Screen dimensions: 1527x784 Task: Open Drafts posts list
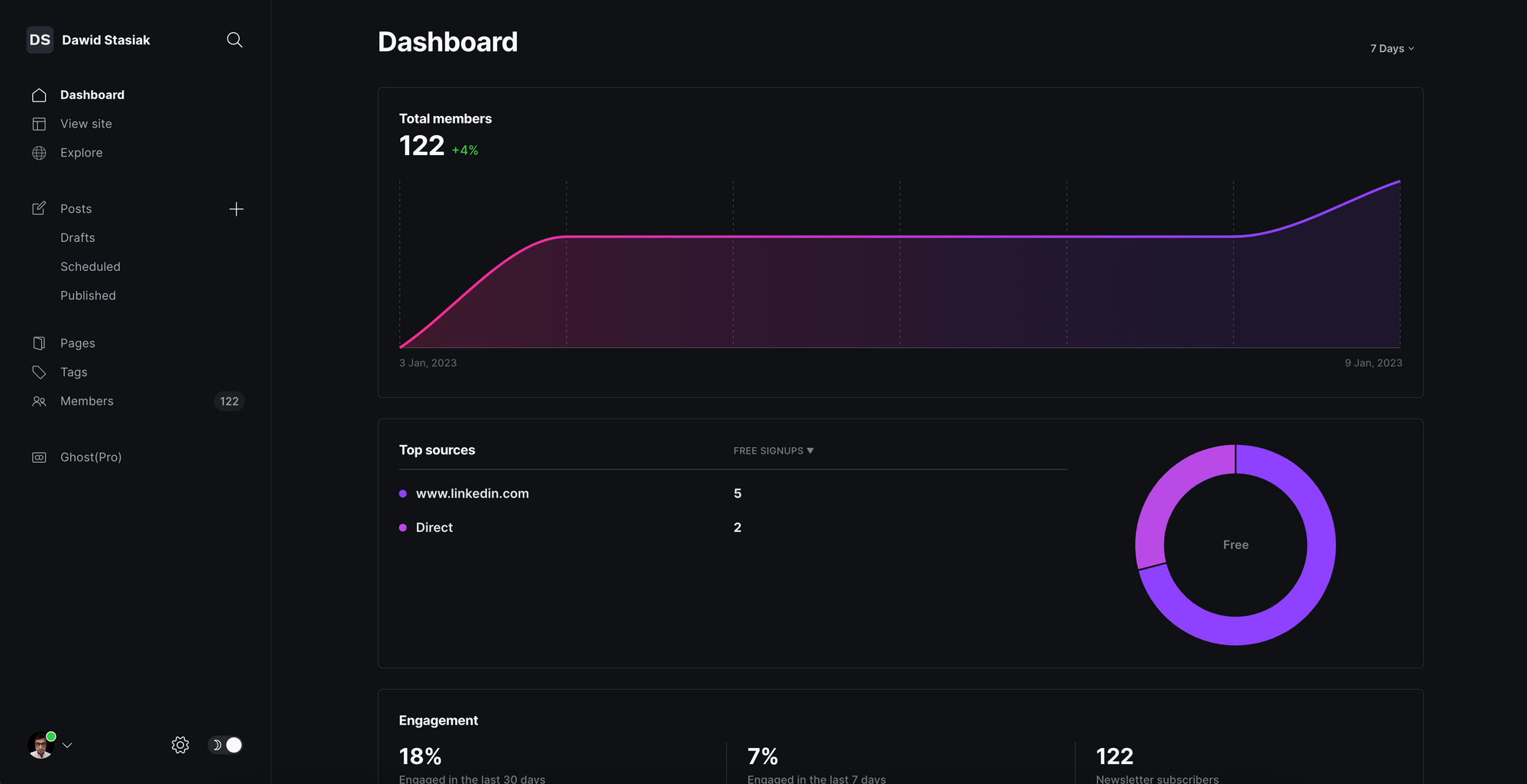pos(78,237)
